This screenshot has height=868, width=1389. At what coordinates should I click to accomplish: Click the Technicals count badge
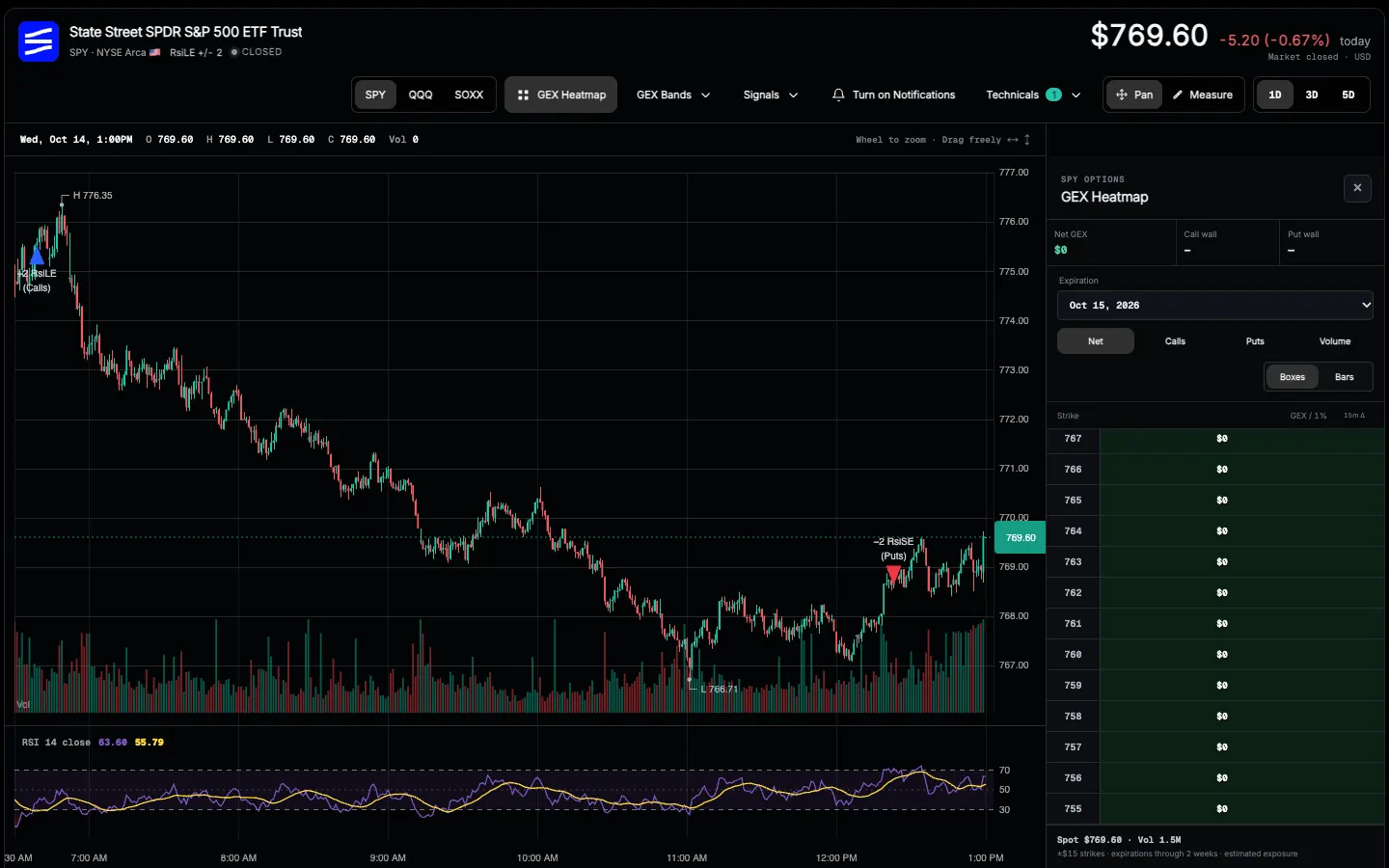(1053, 95)
